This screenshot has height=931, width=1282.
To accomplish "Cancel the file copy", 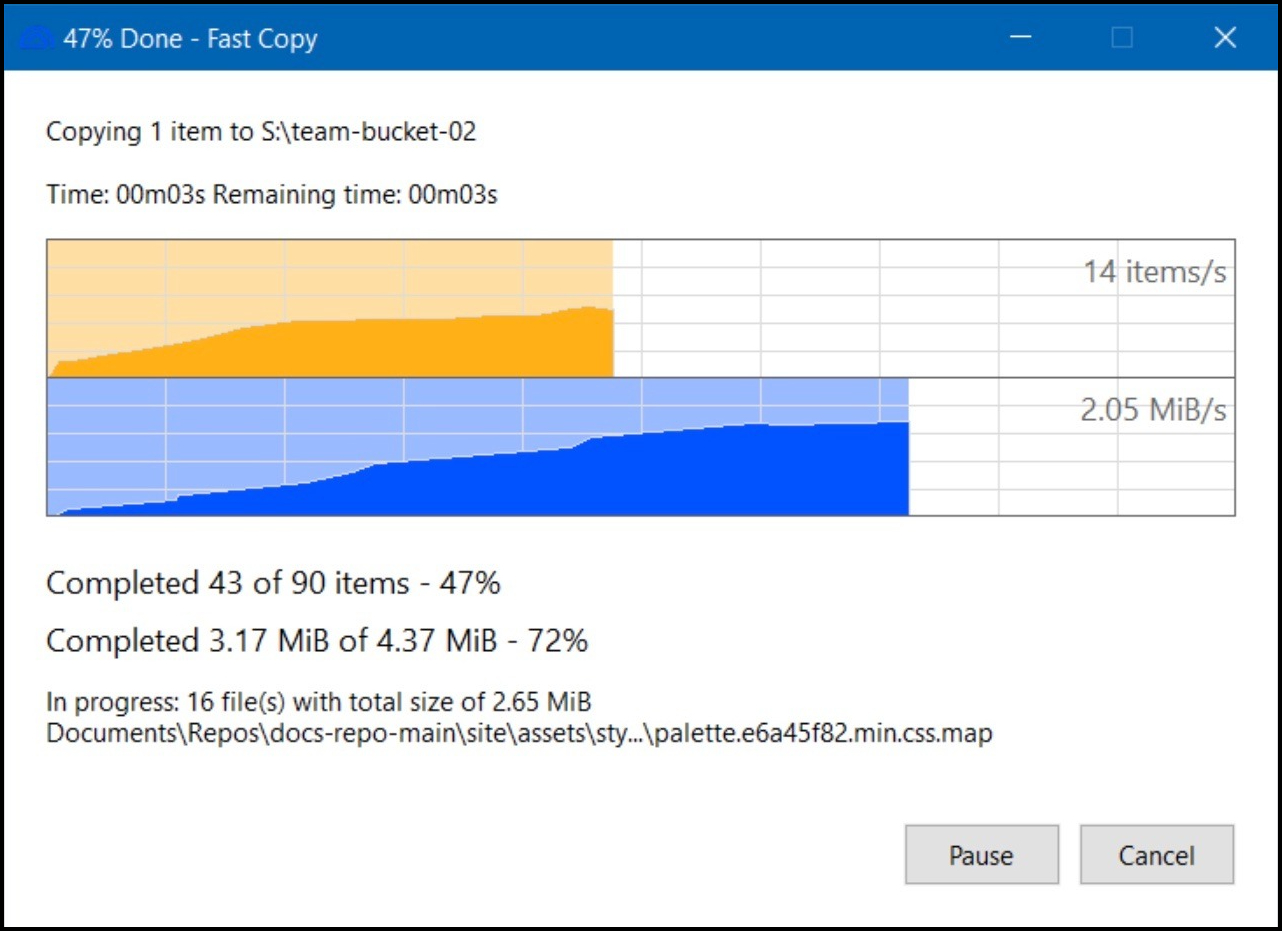I will (x=1156, y=855).
